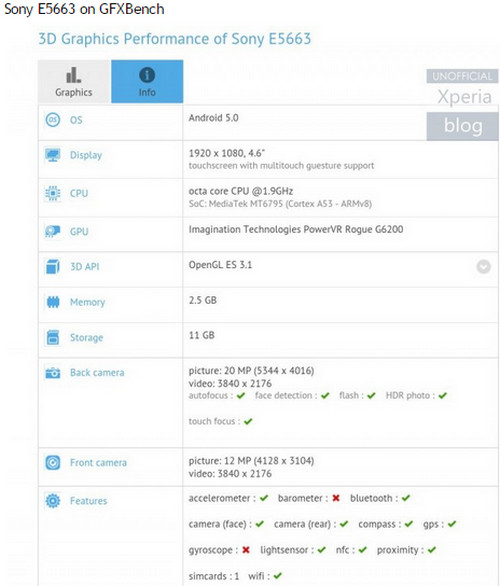
Task: Click the CPU label
Action: click(79, 193)
